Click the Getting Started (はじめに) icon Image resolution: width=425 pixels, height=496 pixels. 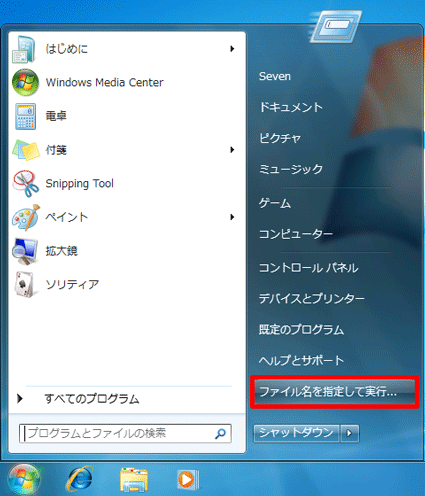tap(24, 49)
